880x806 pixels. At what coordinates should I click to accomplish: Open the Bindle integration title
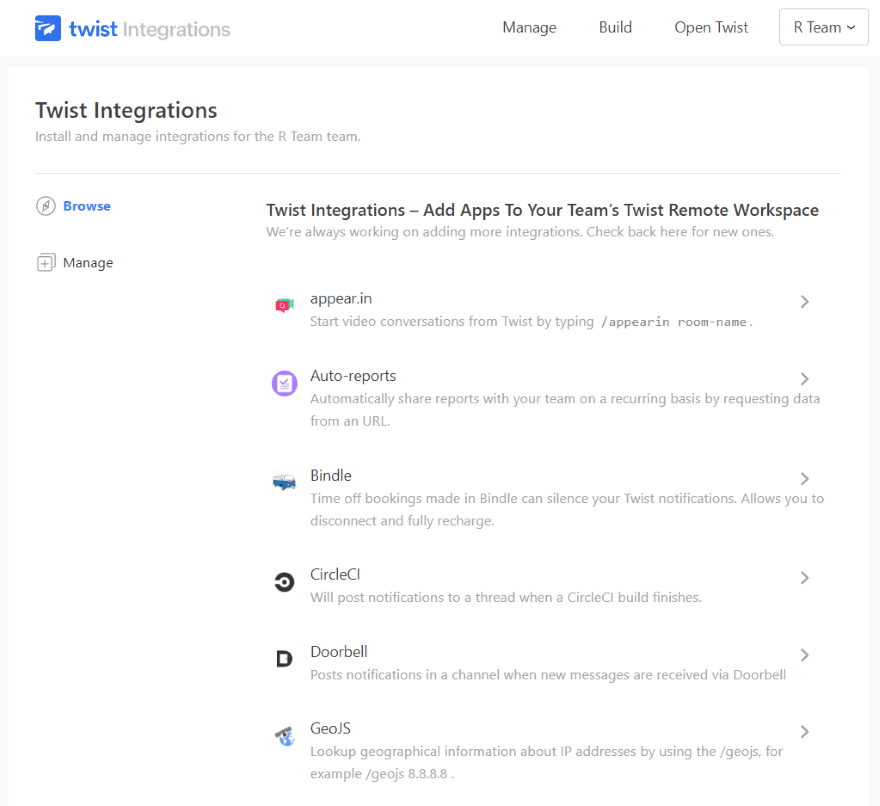[x=331, y=476]
